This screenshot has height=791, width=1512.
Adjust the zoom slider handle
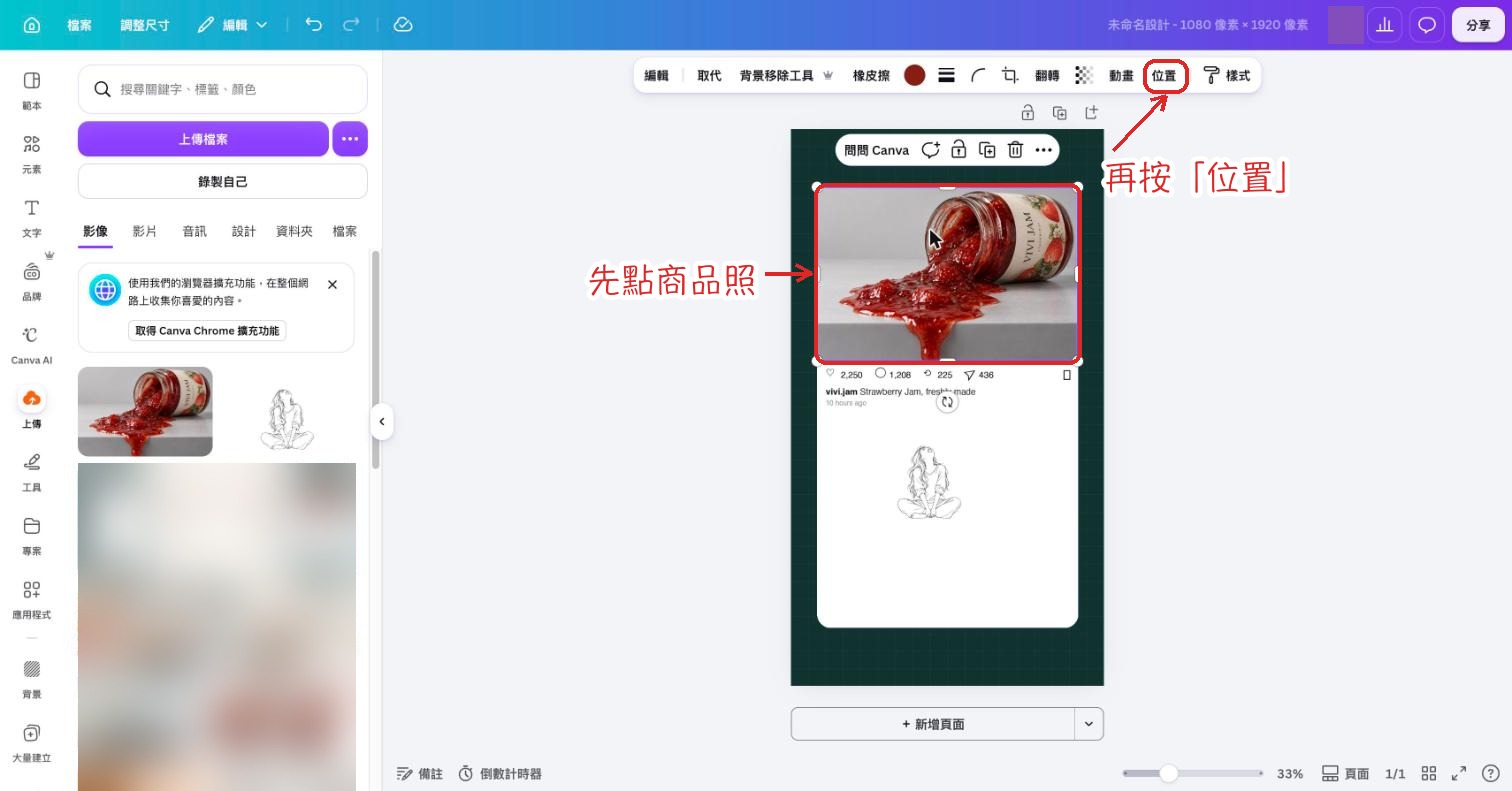(1168, 773)
